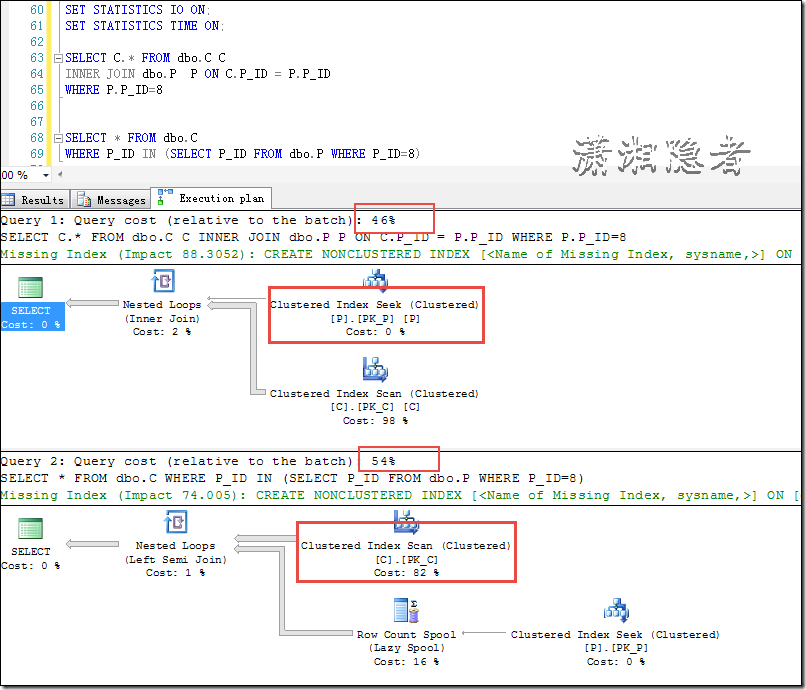
Task: Collapse the SELECT block at line 63
Action: [x=57, y=58]
